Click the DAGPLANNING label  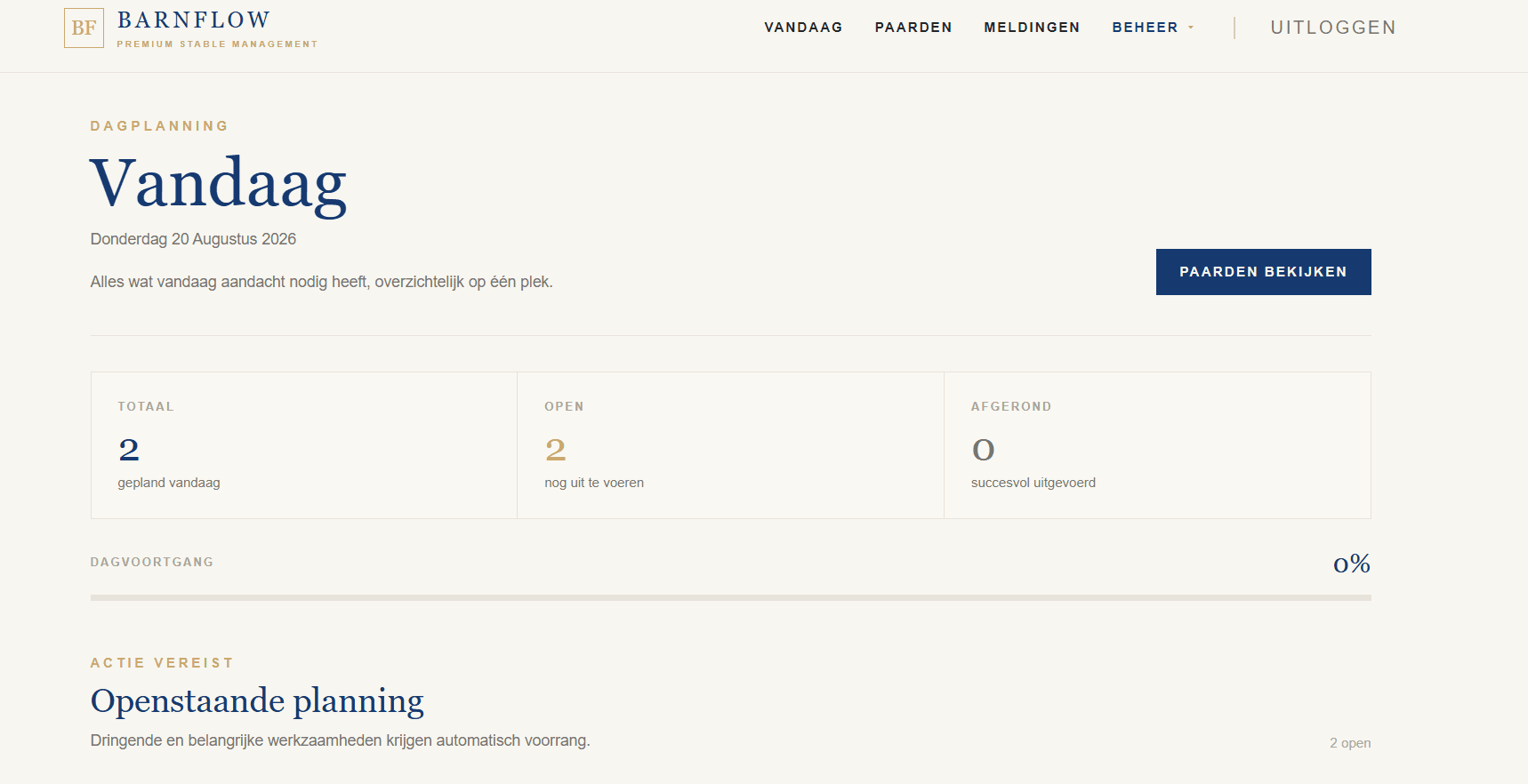coord(159,126)
